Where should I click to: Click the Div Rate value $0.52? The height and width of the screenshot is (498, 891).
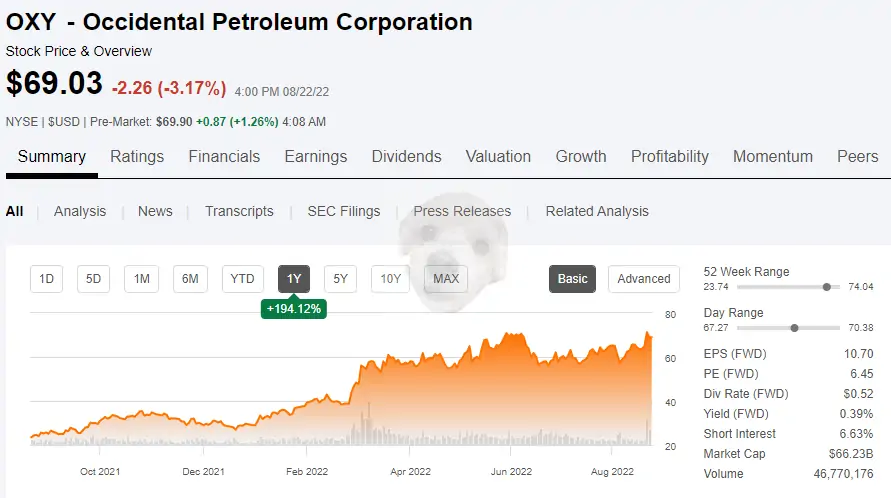pos(859,393)
